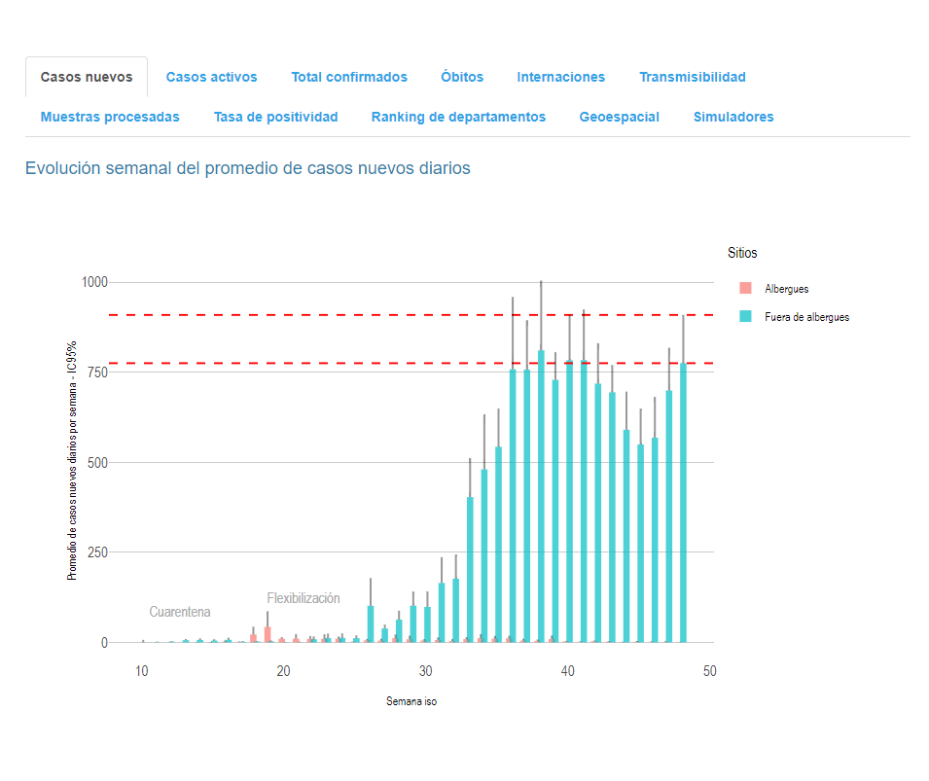The width and height of the screenshot is (929, 781).
Task: Click the tallest bar near week 38
Action: pyautogui.click(x=541, y=500)
